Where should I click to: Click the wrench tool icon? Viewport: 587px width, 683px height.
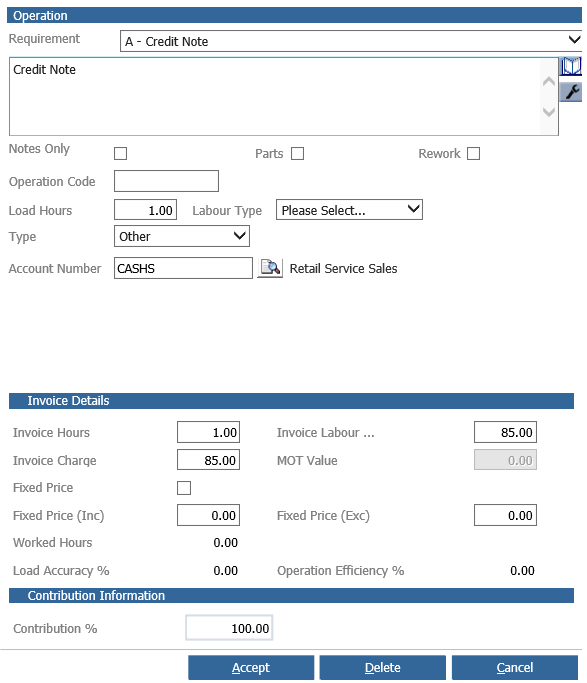click(x=570, y=92)
